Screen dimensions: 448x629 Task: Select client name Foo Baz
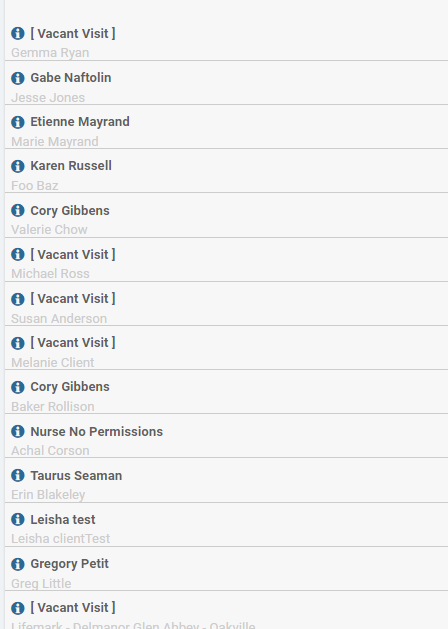pyautogui.click(x=34, y=186)
